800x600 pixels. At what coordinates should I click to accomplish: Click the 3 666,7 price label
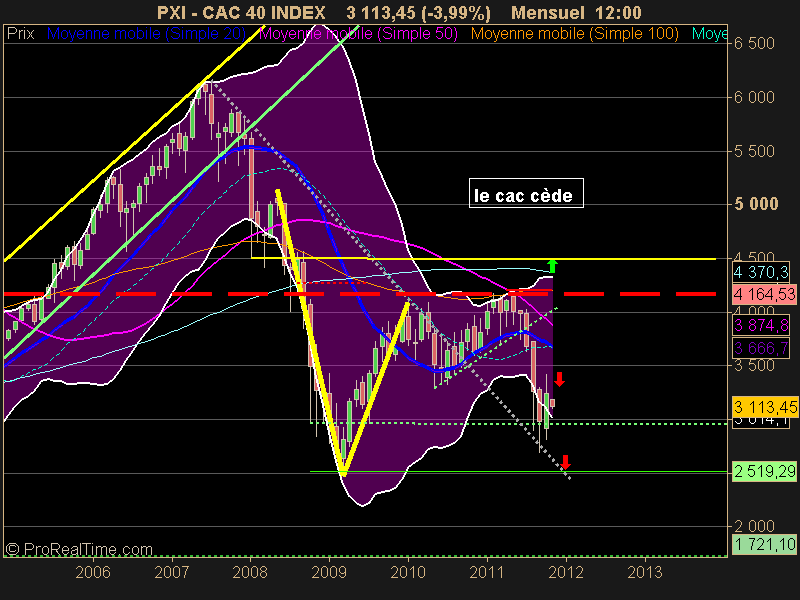(x=761, y=348)
